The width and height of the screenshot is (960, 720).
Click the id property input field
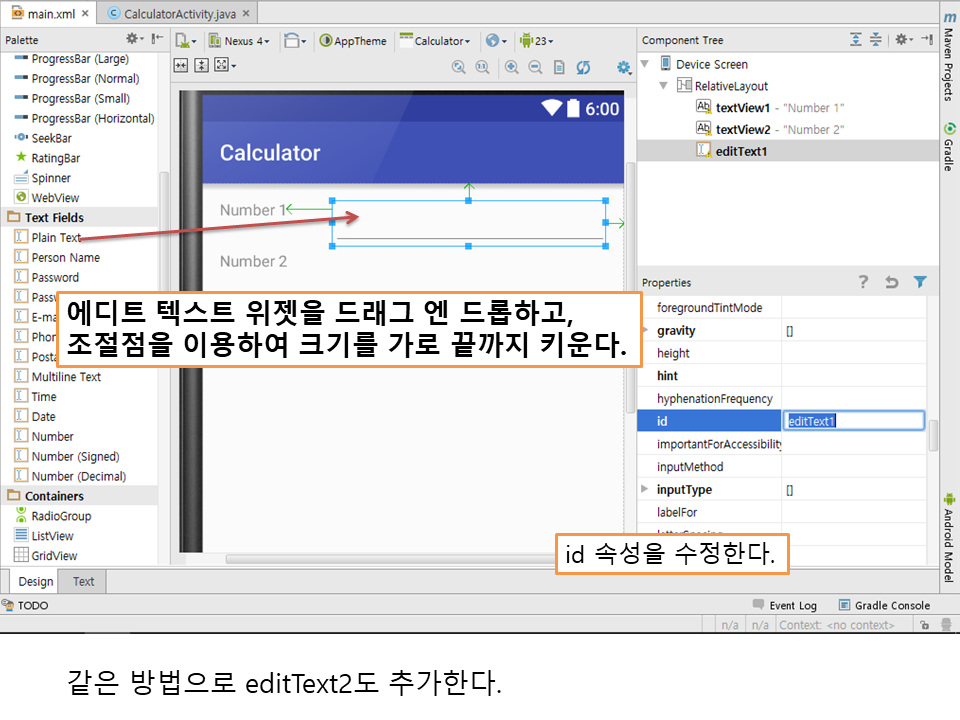point(854,421)
